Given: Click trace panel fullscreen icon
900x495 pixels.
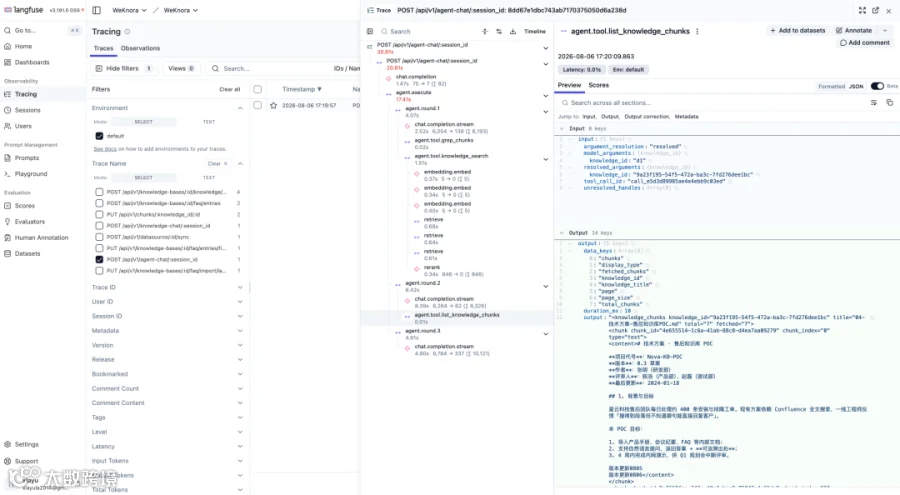Looking at the screenshot, I should click(x=862, y=10).
